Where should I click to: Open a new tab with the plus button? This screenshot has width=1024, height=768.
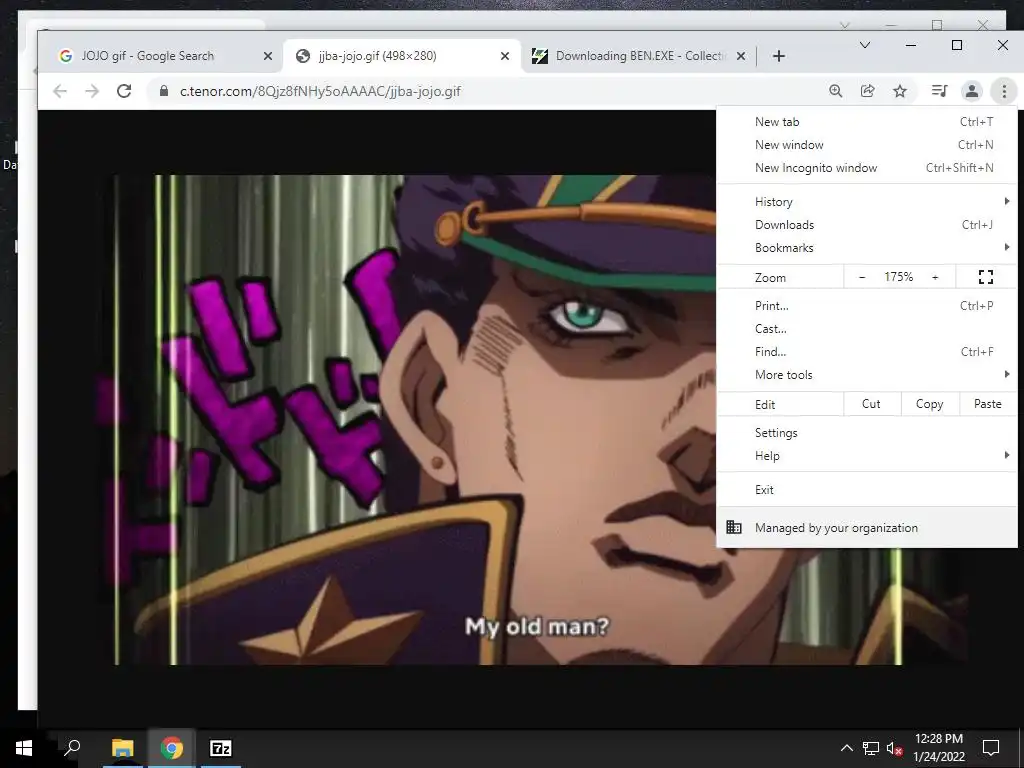[778, 56]
